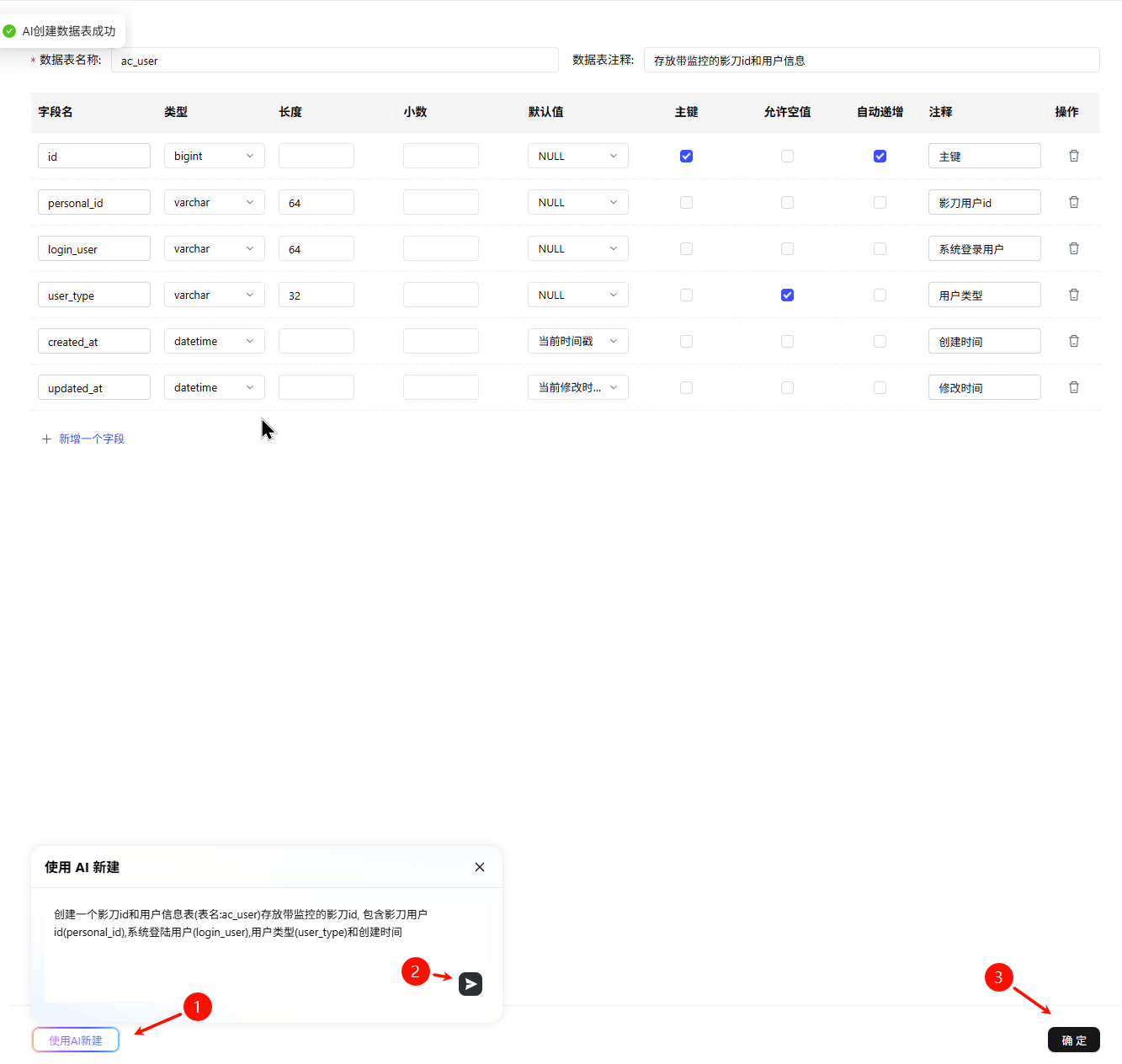The image size is (1122, 1064).
Task: Click the length field for created_at
Action: (316, 341)
